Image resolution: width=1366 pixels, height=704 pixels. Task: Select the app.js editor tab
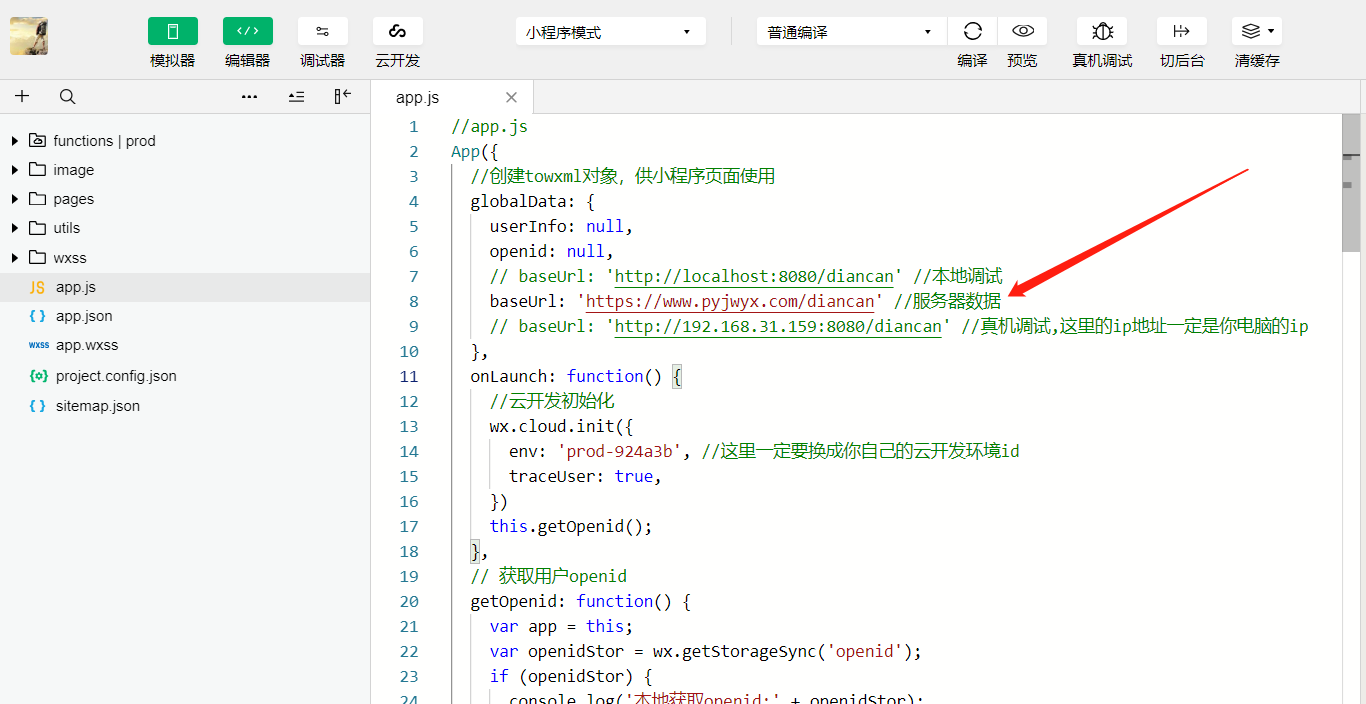417,97
